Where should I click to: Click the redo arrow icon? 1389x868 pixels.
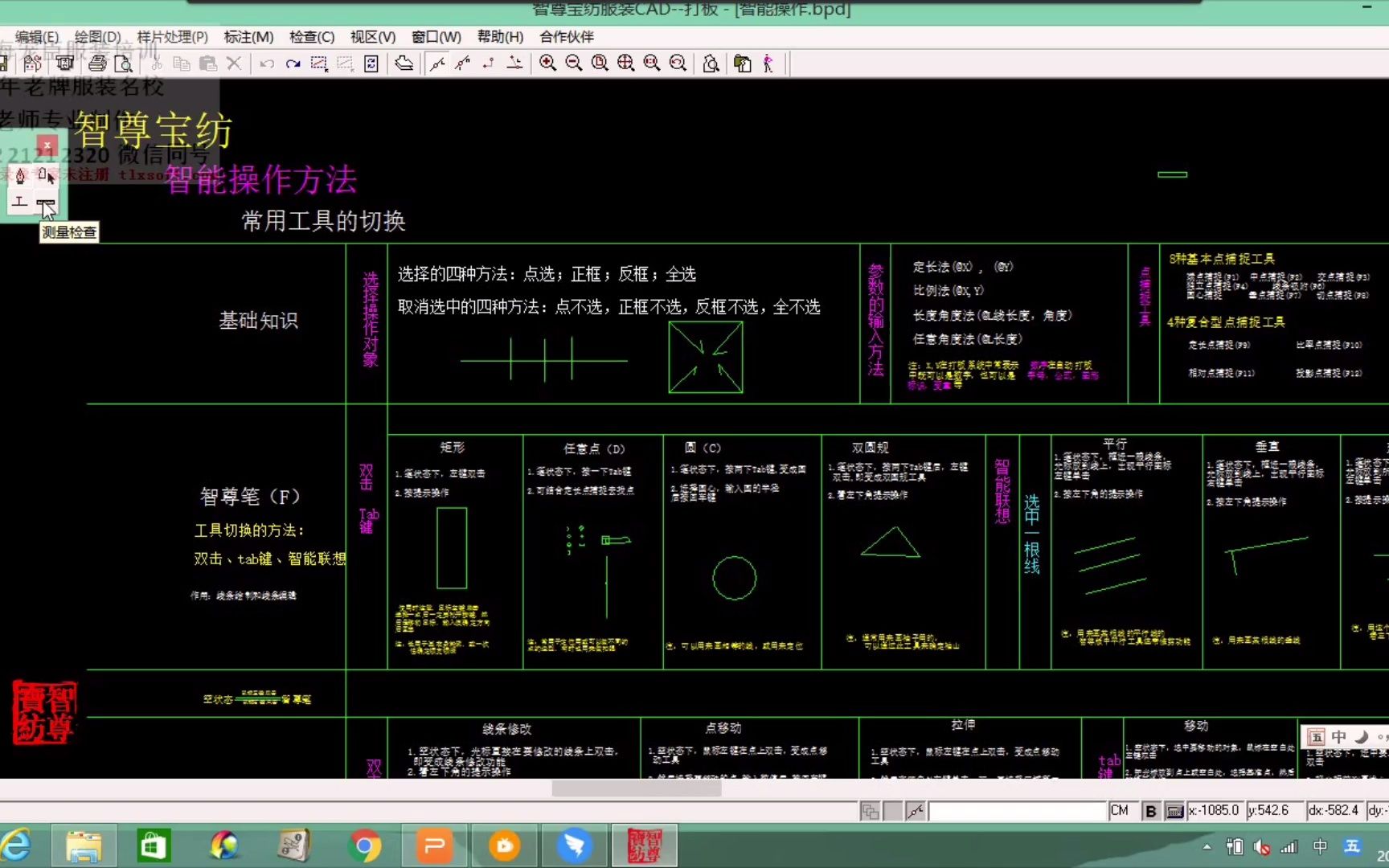(x=293, y=63)
